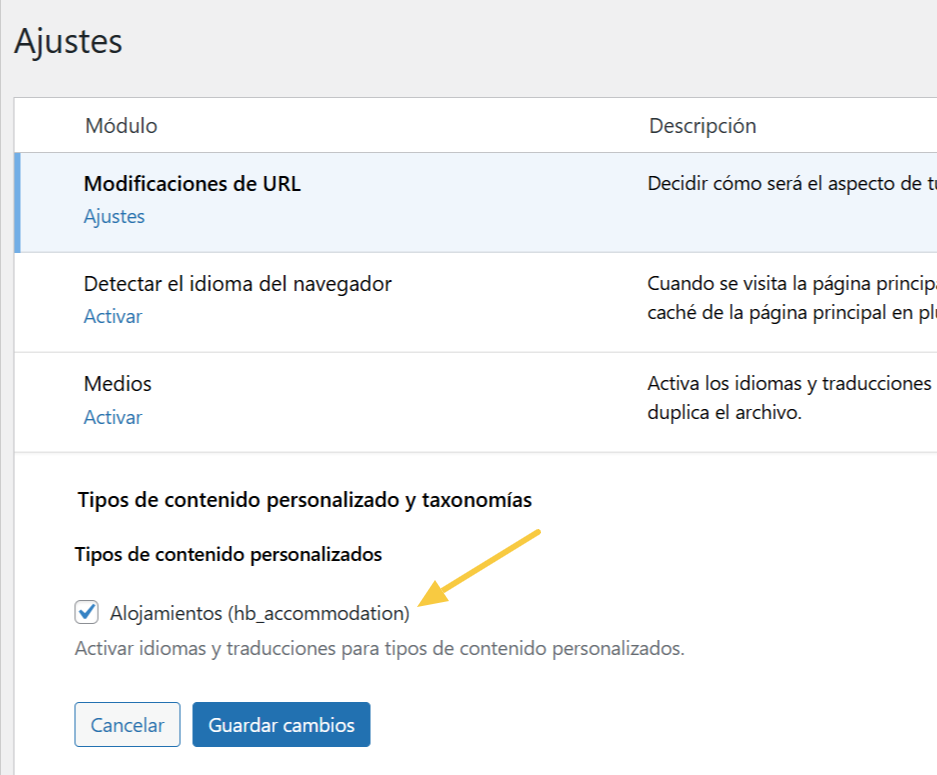The width and height of the screenshot is (937, 775).
Task: Click the Módulo column header
Action: point(121,126)
